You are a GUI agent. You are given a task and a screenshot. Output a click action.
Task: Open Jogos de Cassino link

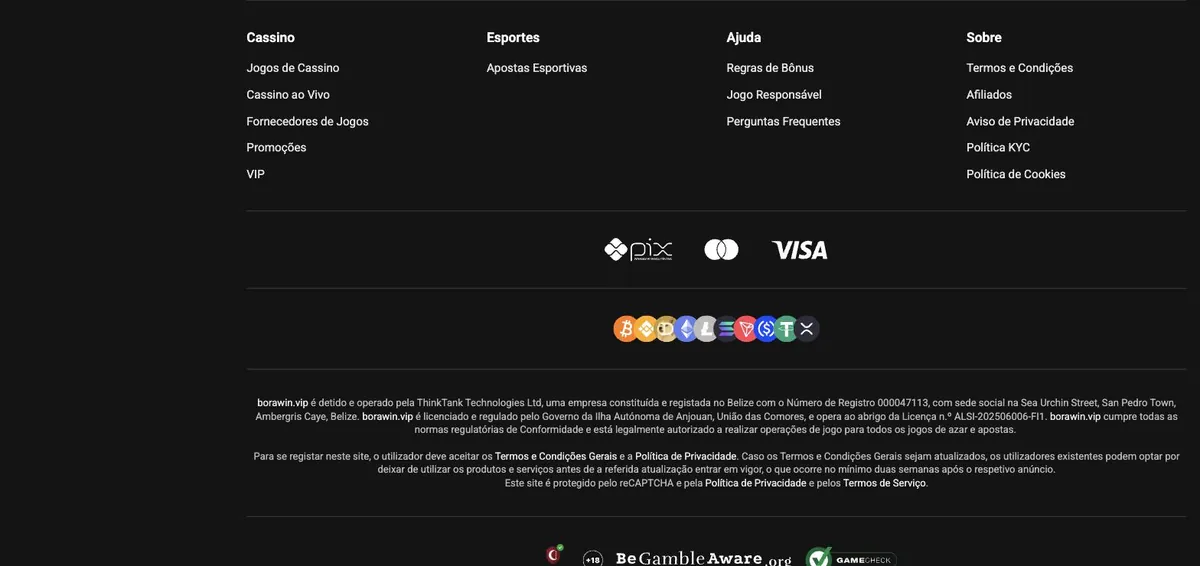(293, 68)
